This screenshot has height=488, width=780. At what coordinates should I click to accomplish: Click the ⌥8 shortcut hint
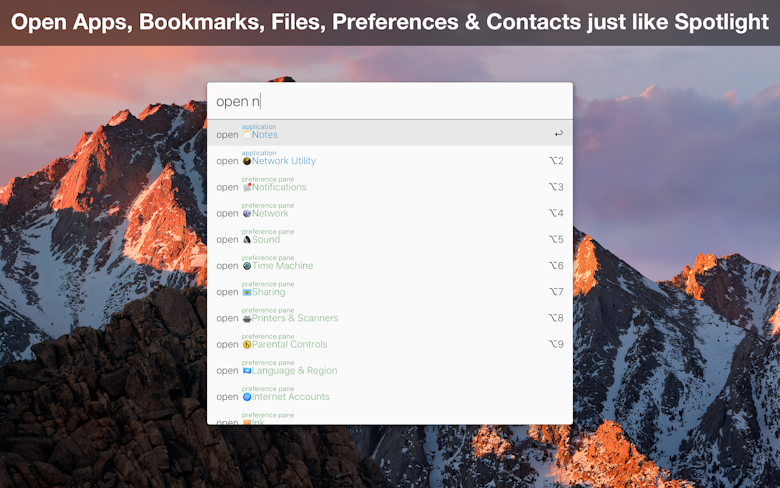click(x=556, y=318)
